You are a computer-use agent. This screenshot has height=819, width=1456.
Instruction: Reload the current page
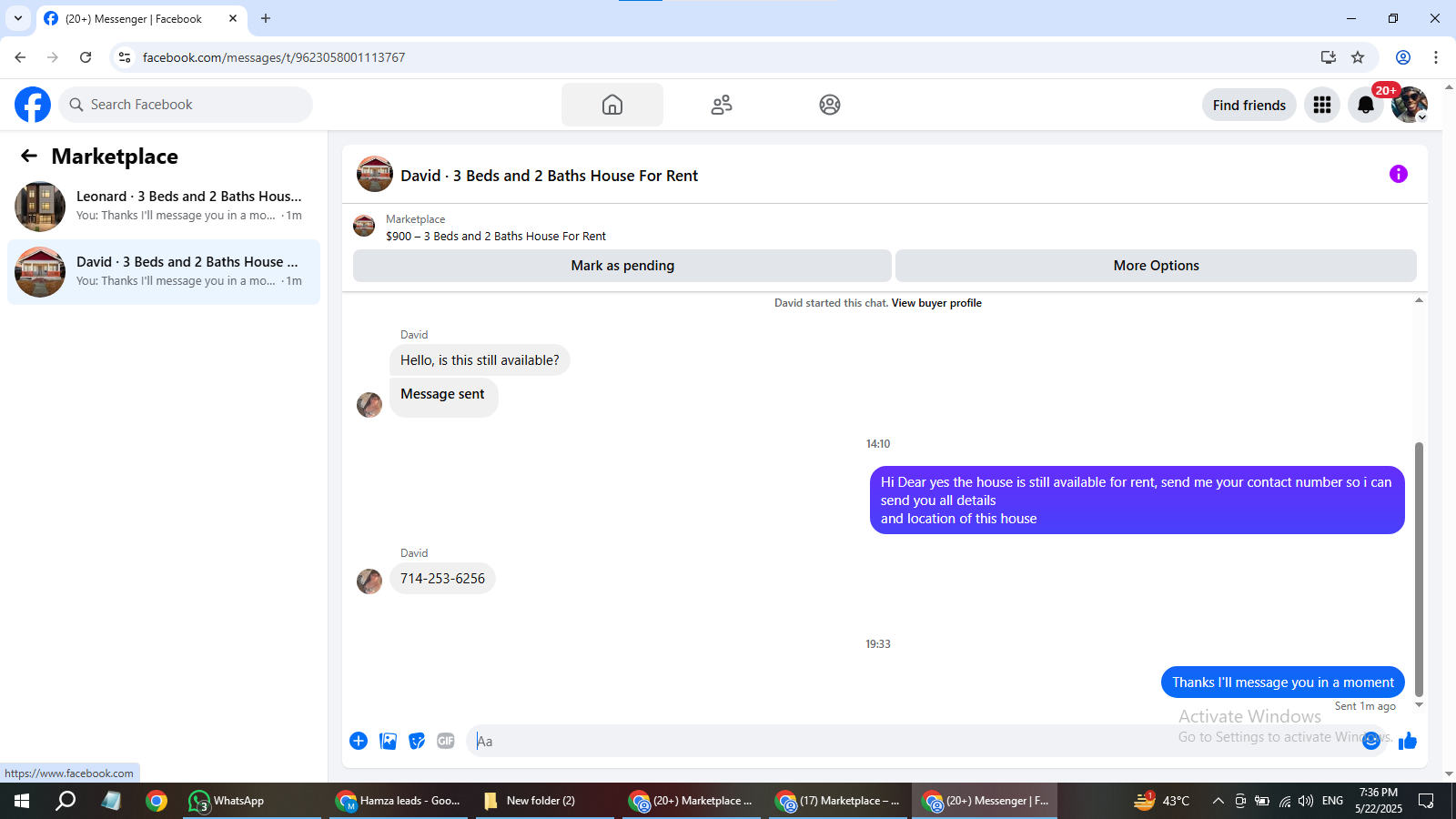[x=86, y=57]
